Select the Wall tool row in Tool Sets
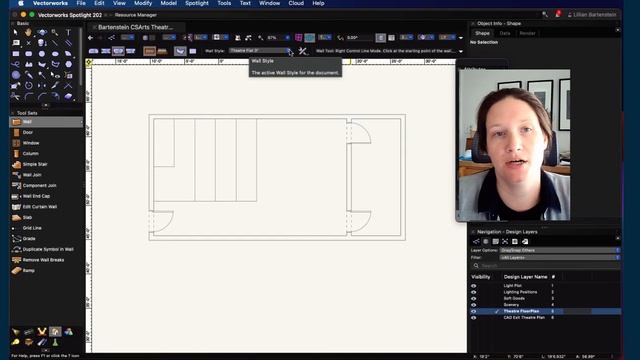This screenshot has height=360, width=640. (x=46, y=122)
